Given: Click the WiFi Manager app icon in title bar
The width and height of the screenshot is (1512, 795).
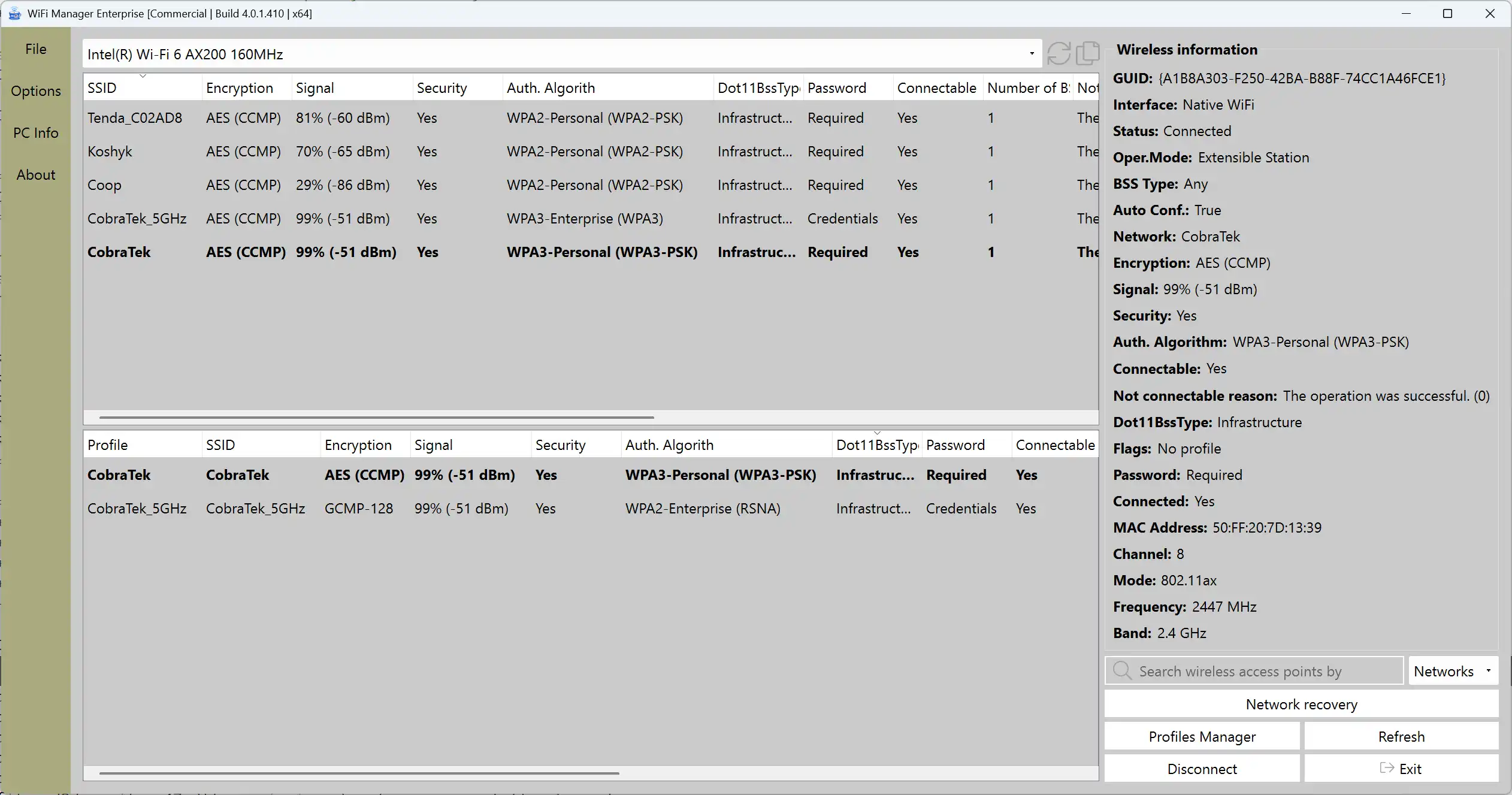Looking at the screenshot, I should [14, 13].
